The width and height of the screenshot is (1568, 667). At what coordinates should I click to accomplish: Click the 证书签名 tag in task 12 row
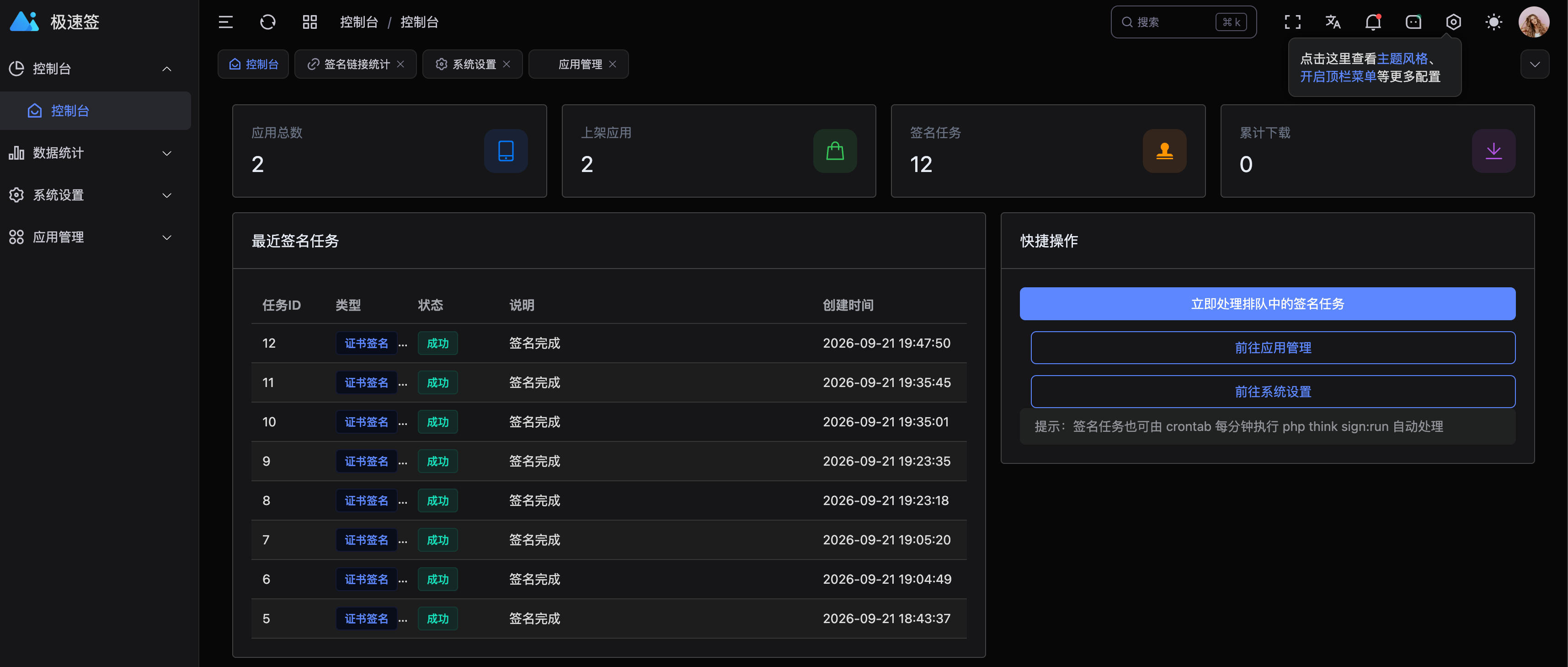pyautogui.click(x=367, y=343)
